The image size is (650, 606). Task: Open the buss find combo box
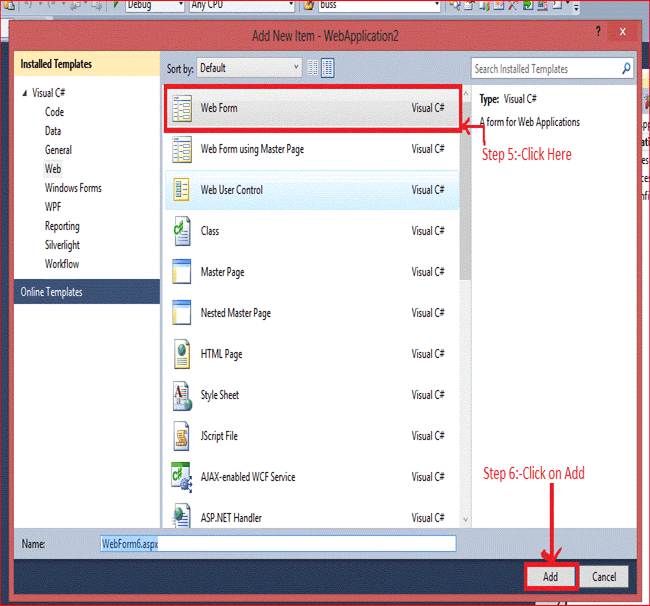[x=379, y=5]
